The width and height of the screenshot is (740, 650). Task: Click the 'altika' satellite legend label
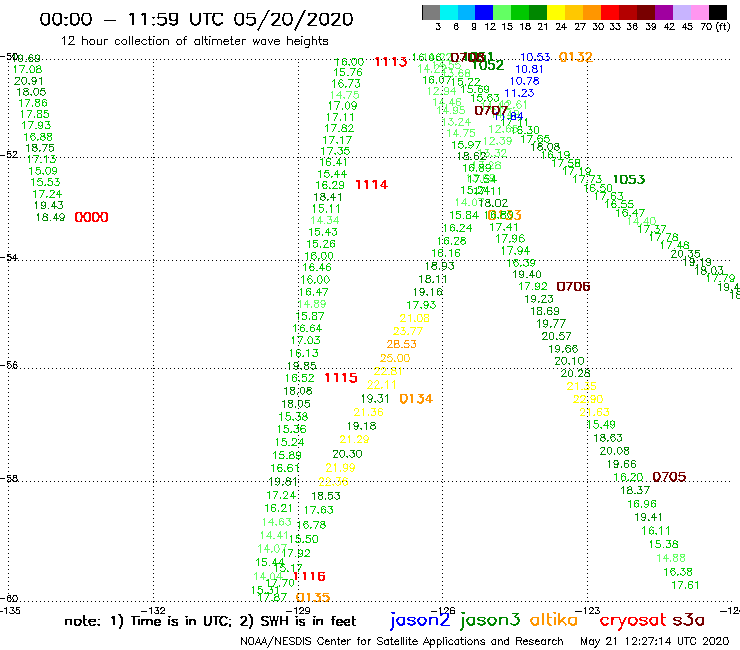pos(554,619)
